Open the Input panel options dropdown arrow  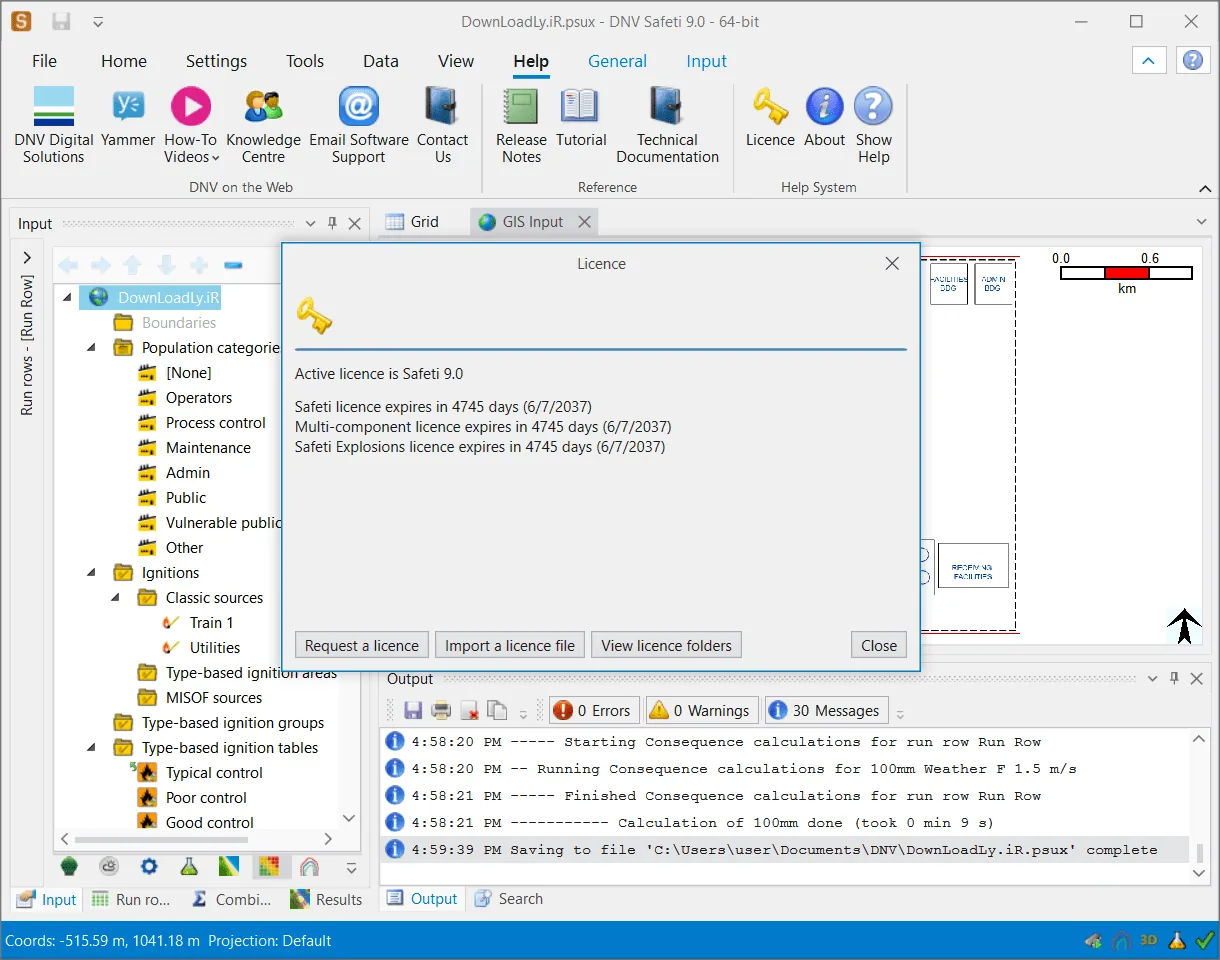pyautogui.click(x=310, y=223)
